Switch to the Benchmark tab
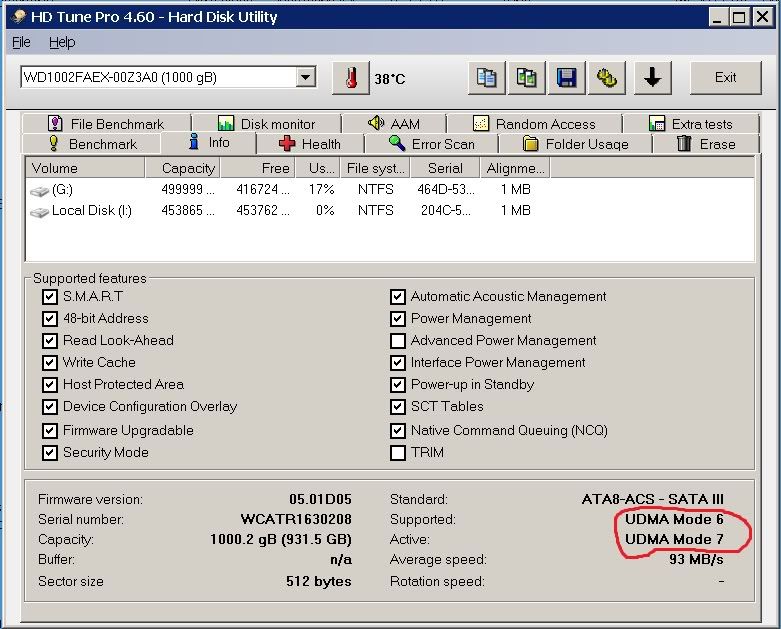This screenshot has width=781, height=629. [x=92, y=144]
